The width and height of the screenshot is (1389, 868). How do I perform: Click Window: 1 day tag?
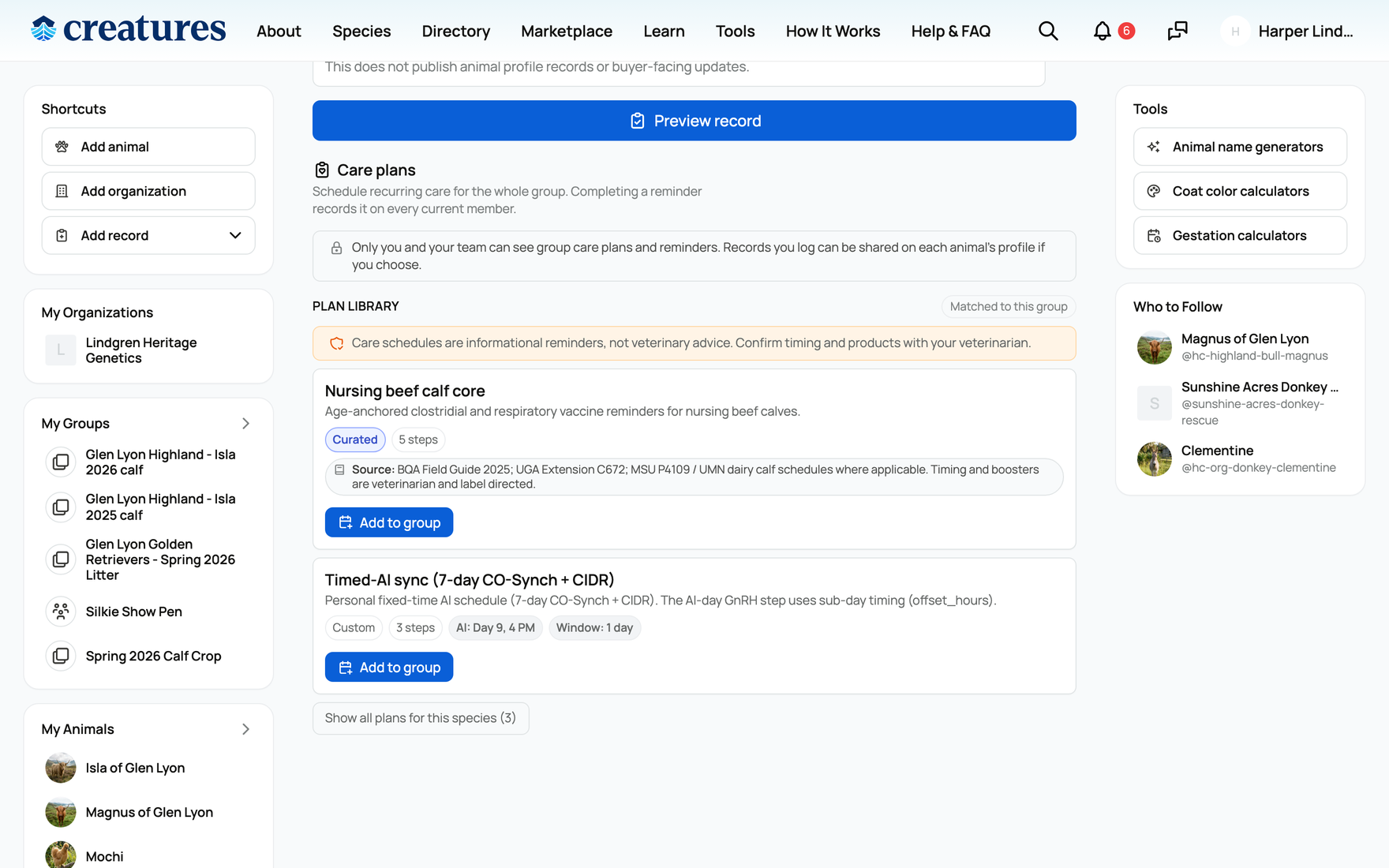594,628
